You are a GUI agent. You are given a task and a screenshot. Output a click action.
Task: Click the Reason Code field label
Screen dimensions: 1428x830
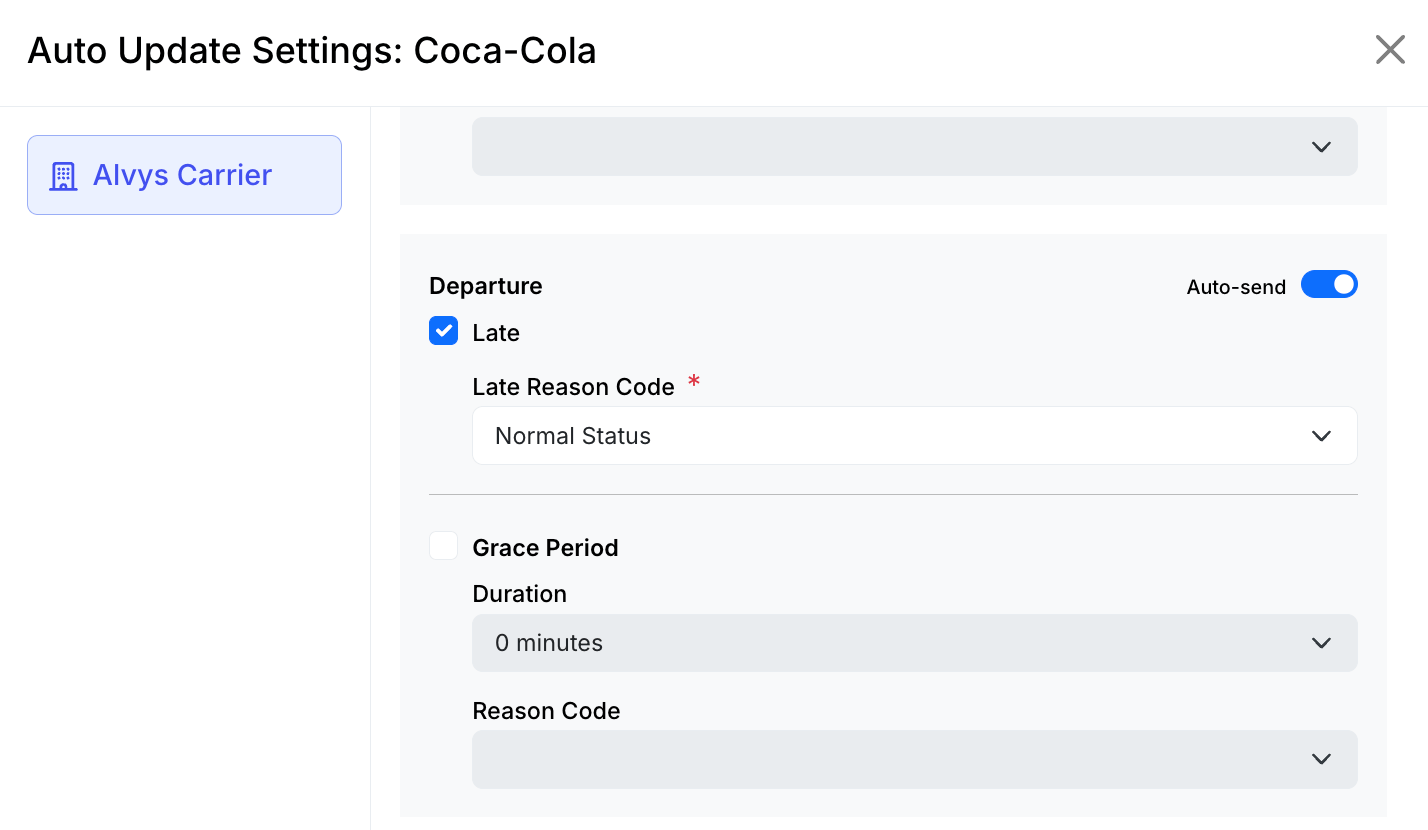coord(546,711)
